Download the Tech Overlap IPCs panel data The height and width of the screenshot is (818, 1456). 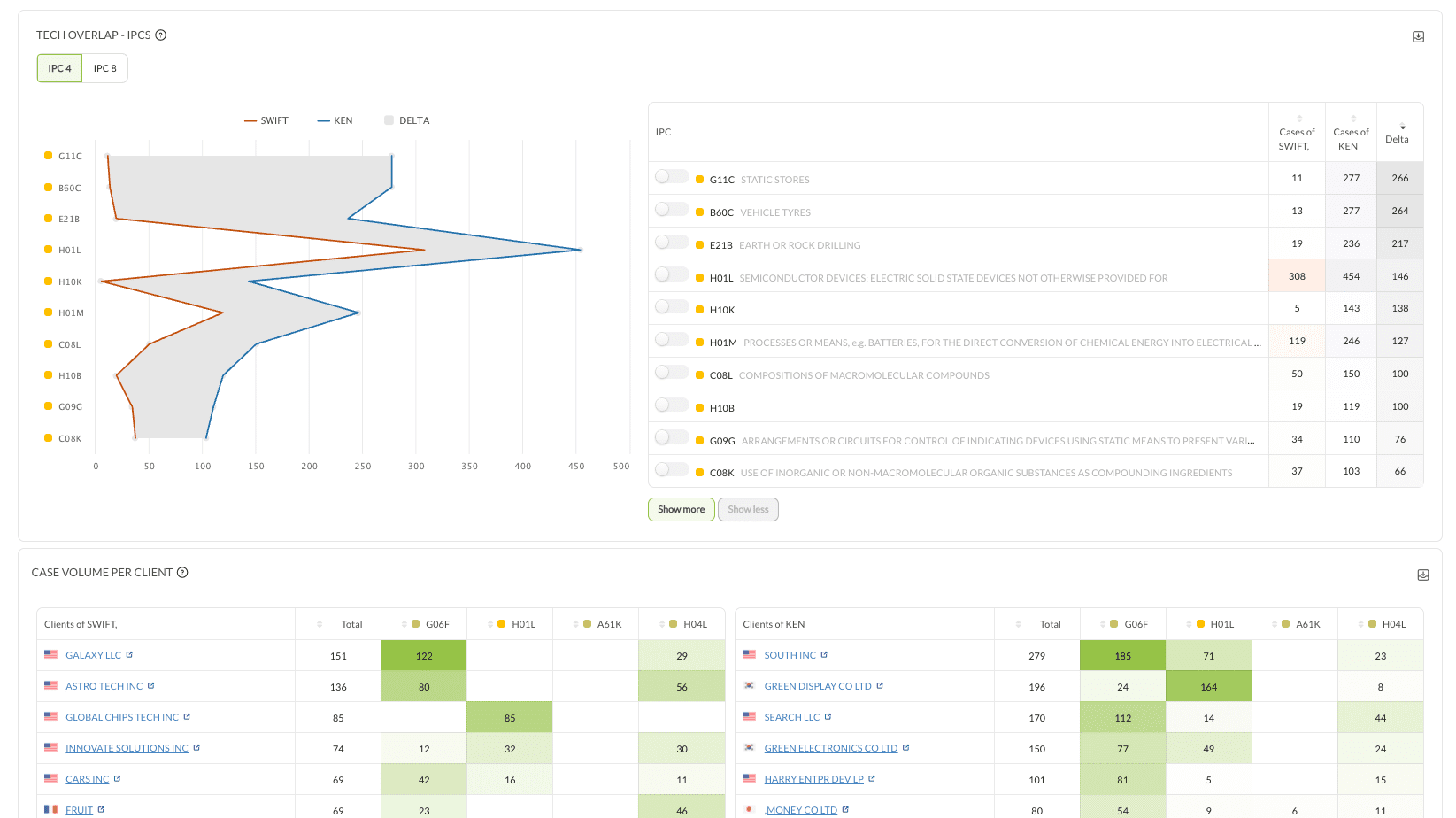pos(1418,36)
